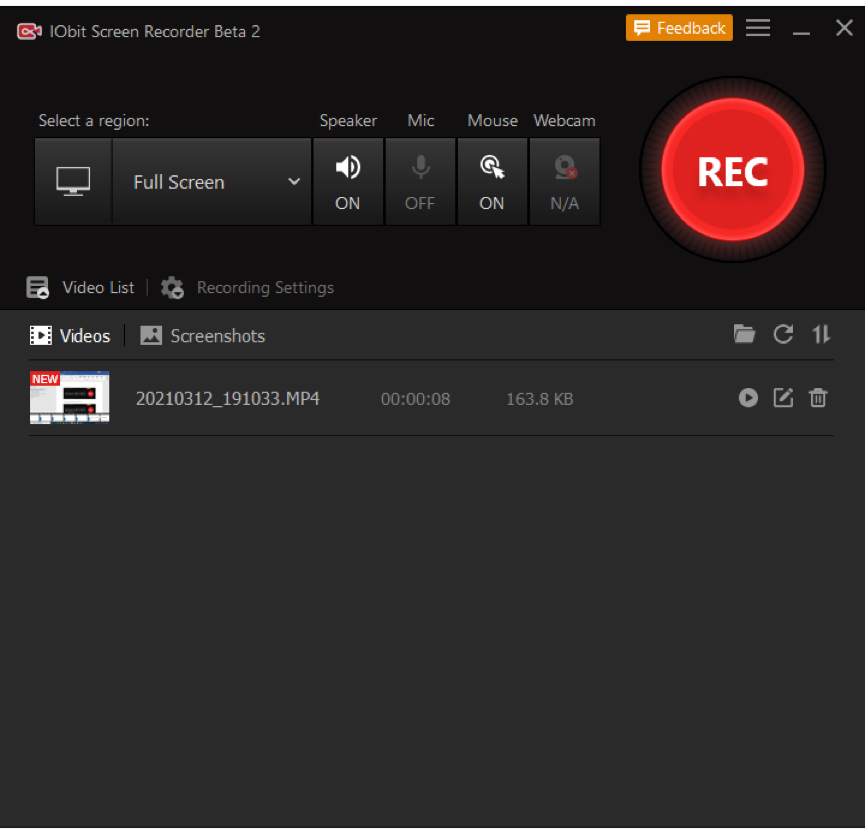Click the monitor region icon
The image size is (865, 829).
73,181
